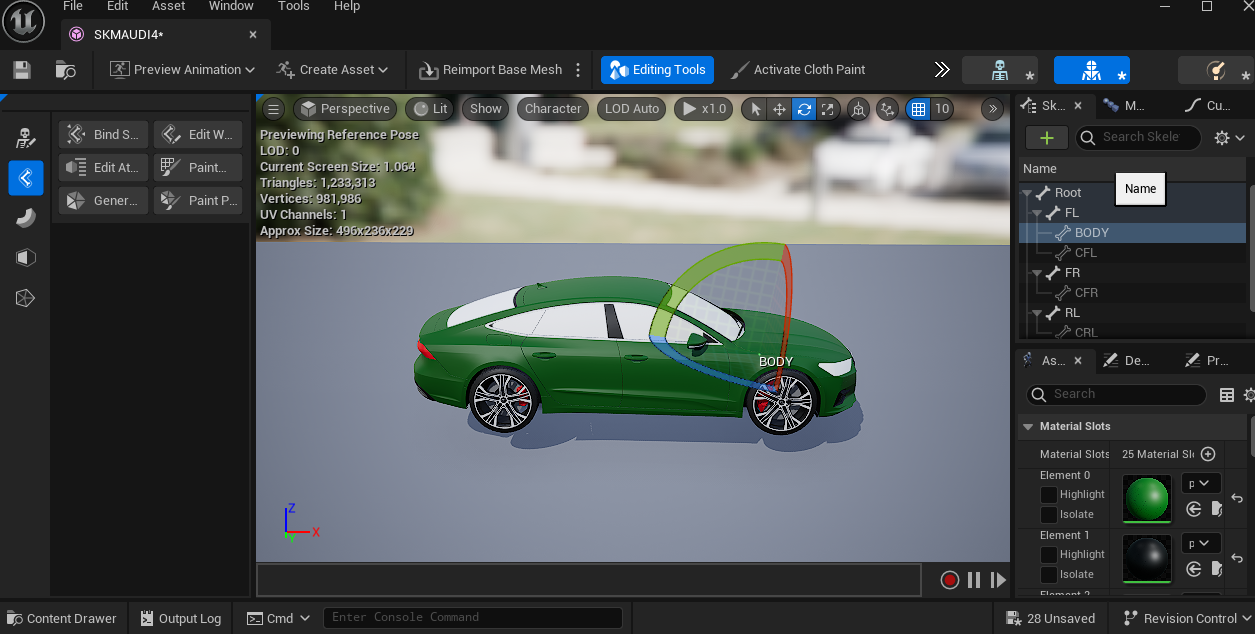1255x634 pixels.
Task: Select the cube-shaped sidebar mode icon
Action: (x=26, y=258)
